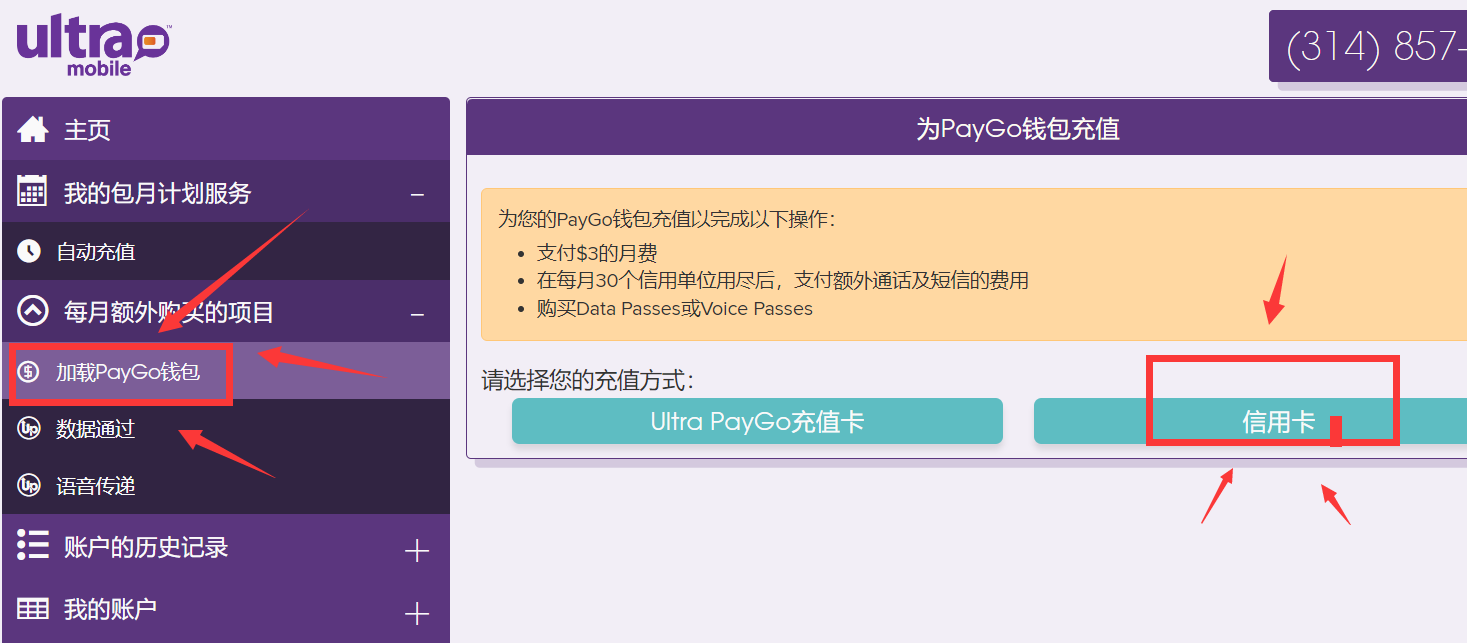Click the house icon in the sidebar
This screenshot has height=643, width=1467.
pyautogui.click(x=33, y=129)
